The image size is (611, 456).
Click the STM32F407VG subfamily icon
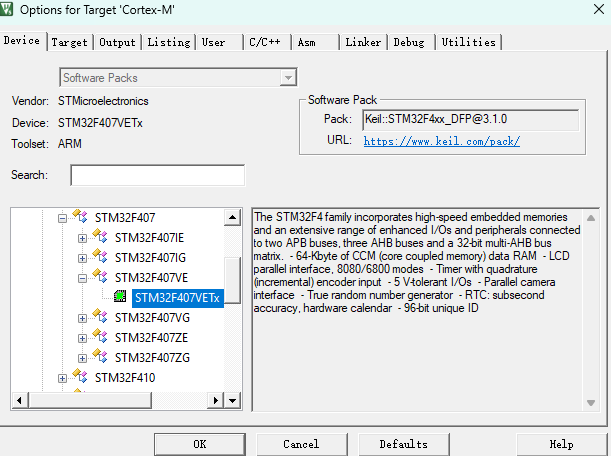pos(100,316)
